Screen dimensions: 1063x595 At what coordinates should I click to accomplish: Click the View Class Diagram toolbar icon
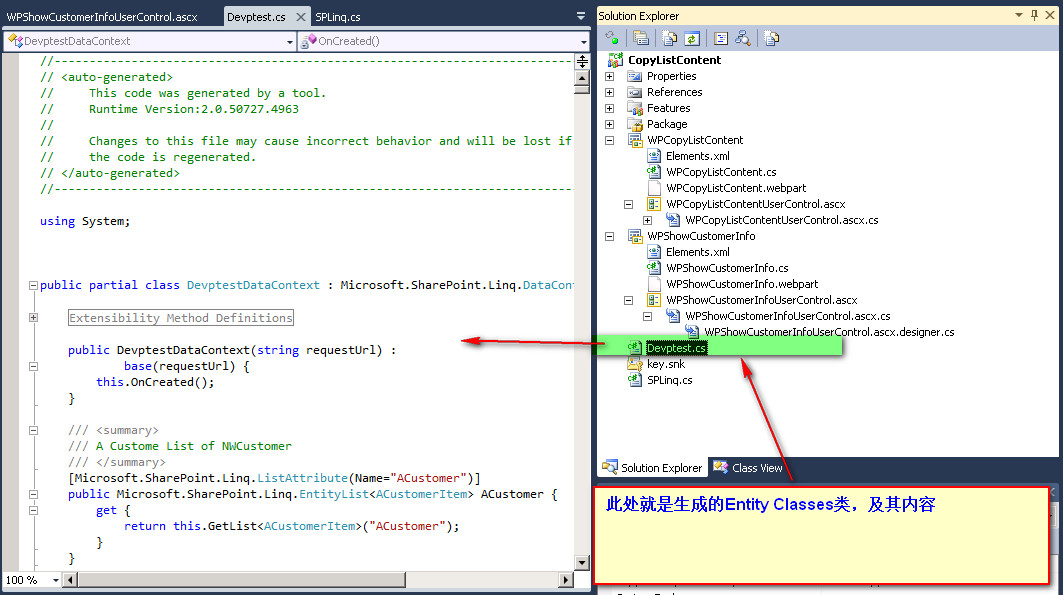pyautogui.click(x=742, y=38)
